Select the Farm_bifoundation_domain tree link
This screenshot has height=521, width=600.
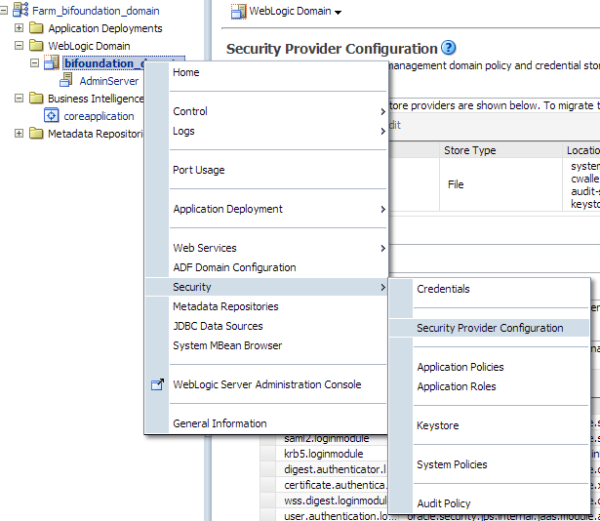[x=96, y=11]
